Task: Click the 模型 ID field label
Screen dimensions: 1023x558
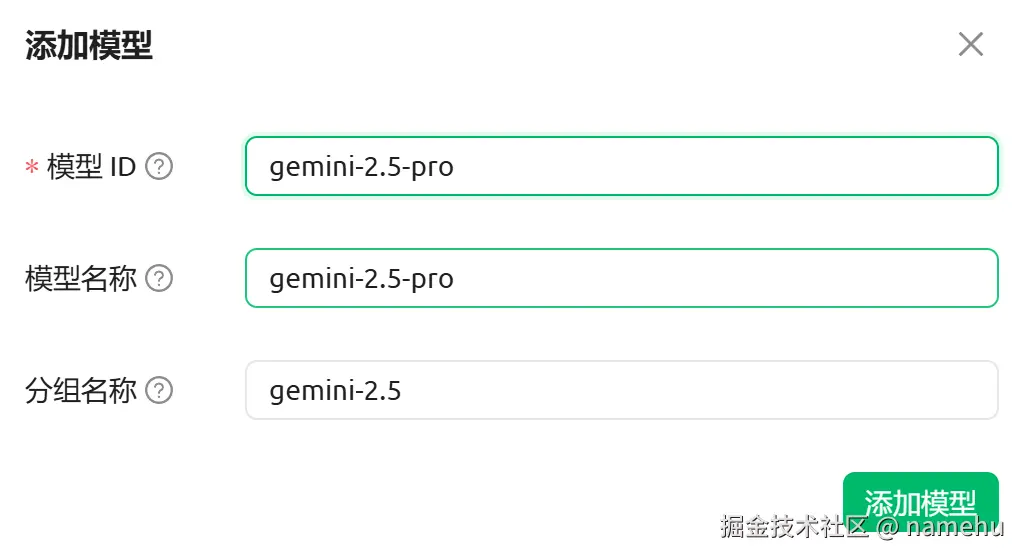Action: (91, 167)
